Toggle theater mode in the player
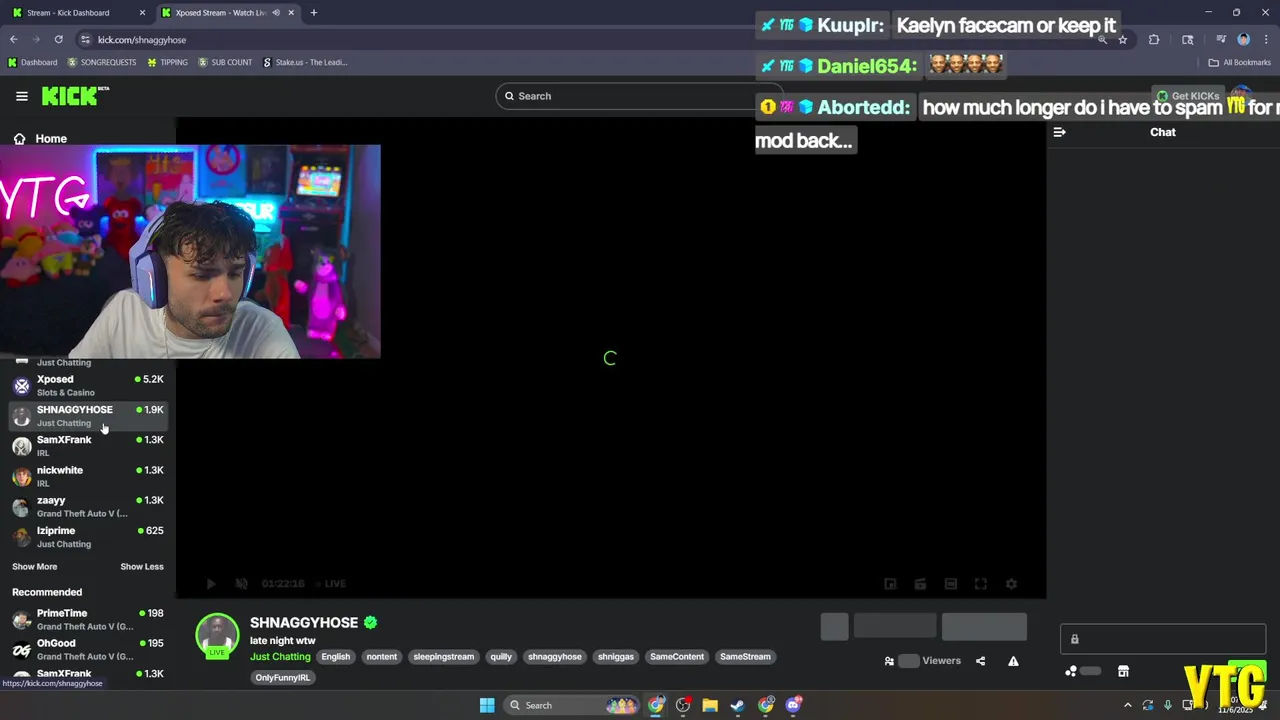 tap(951, 584)
